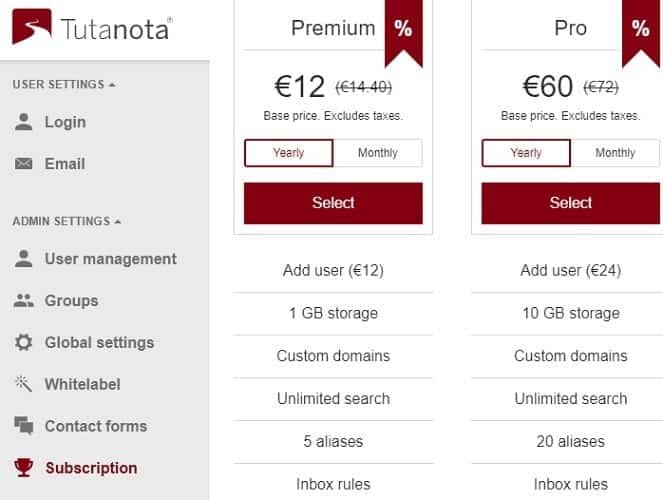Select the Premium plan
The height and width of the screenshot is (500, 663).
click(333, 203)
